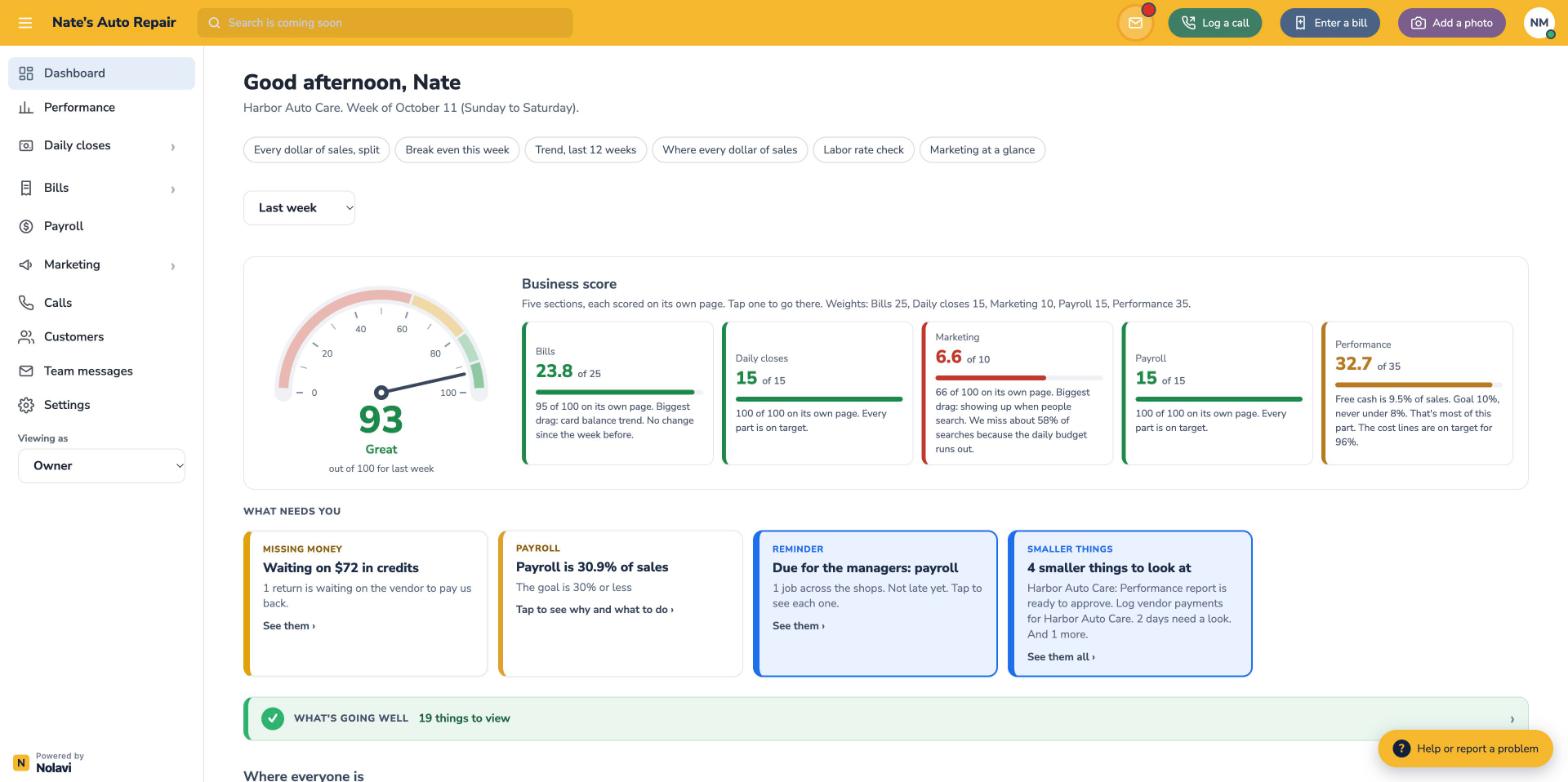Click the Nolavi logo icon
The image size is (1568, 782).
tap(20, 763)
